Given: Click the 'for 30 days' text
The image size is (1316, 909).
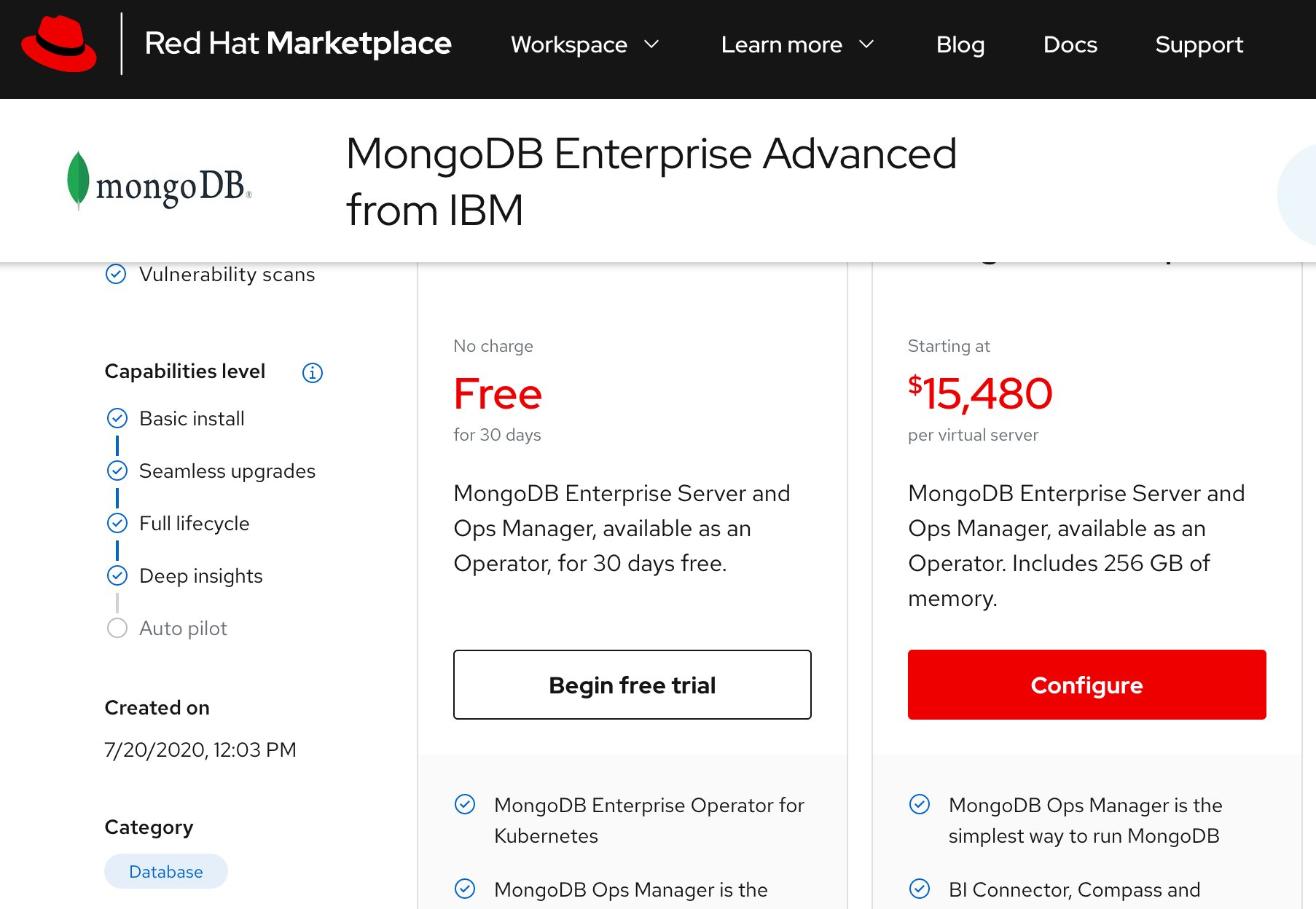Looking at the screenshot, I should pyautogui.click(x=497, y=435).
